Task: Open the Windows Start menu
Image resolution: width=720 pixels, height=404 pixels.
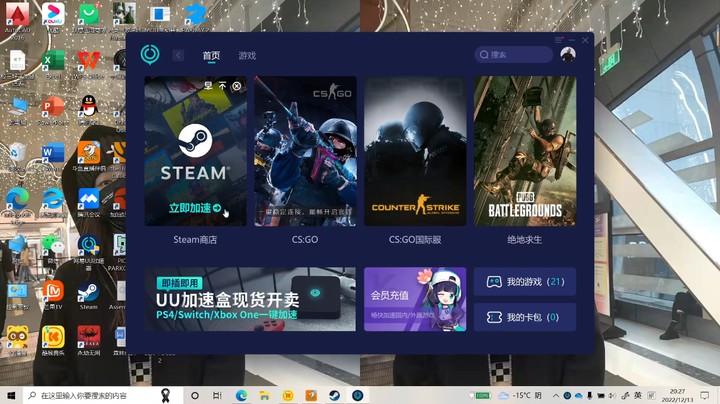Action: click(11, 395)
